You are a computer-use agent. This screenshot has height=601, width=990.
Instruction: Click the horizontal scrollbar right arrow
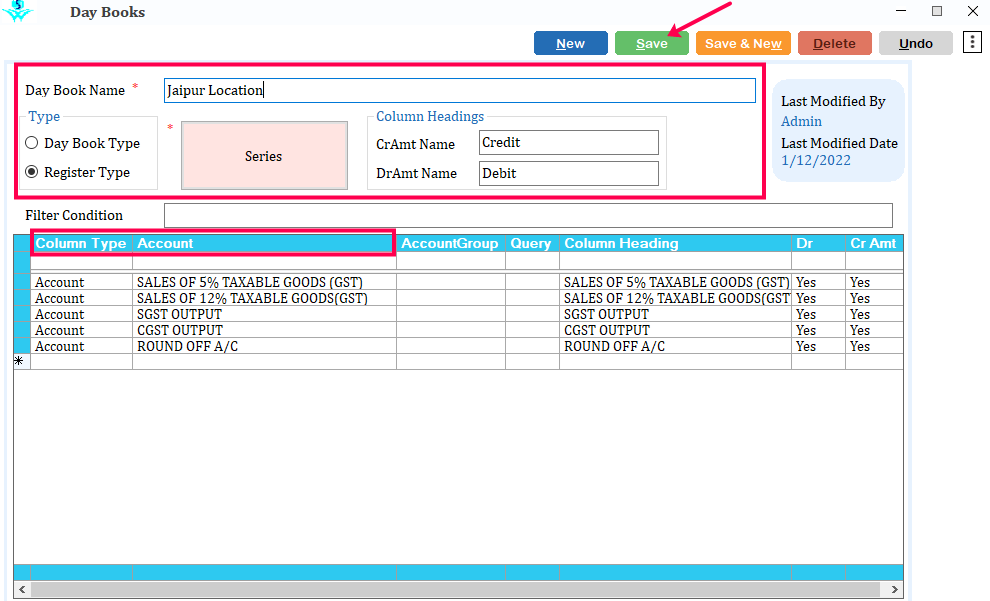click(x=896, y=589)
